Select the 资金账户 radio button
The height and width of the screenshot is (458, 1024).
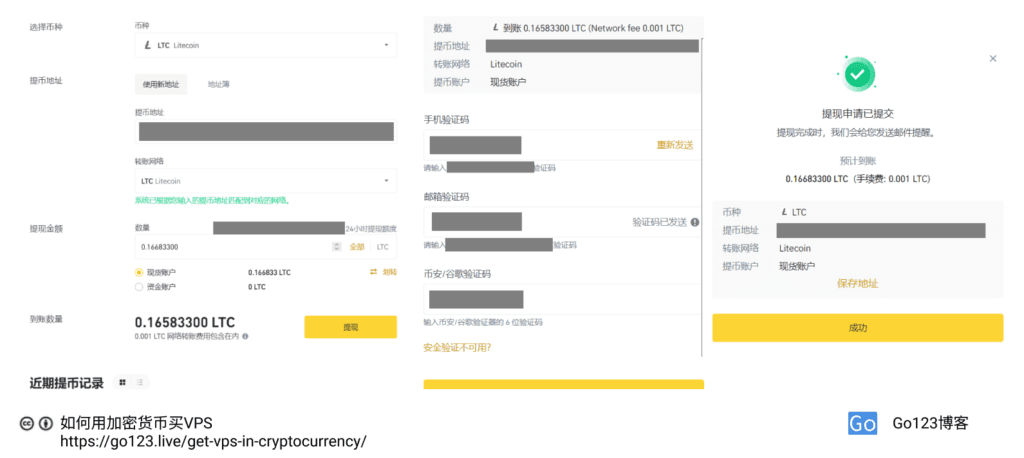[139, 287]
